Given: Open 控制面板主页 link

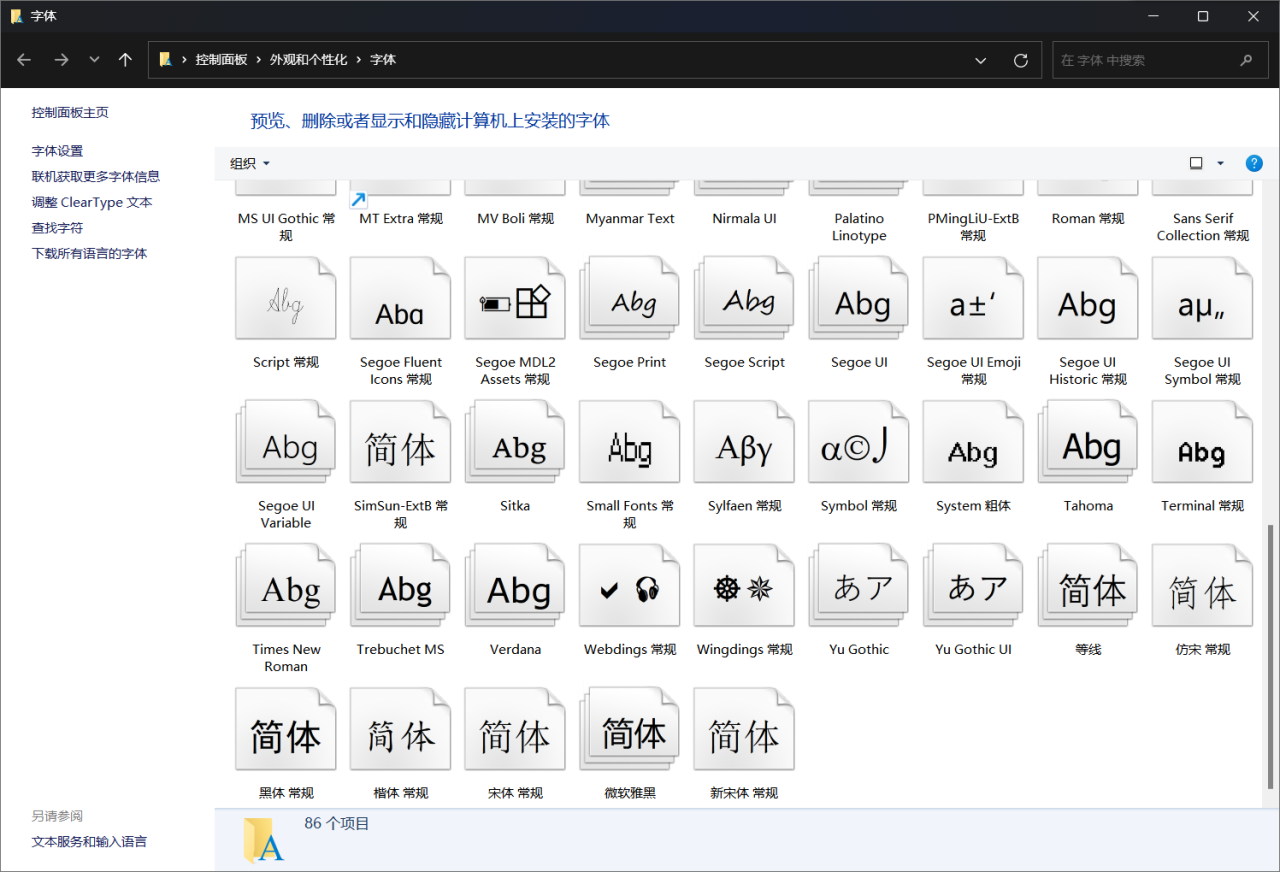Looking at the screenshot, I should coord(70,113).
